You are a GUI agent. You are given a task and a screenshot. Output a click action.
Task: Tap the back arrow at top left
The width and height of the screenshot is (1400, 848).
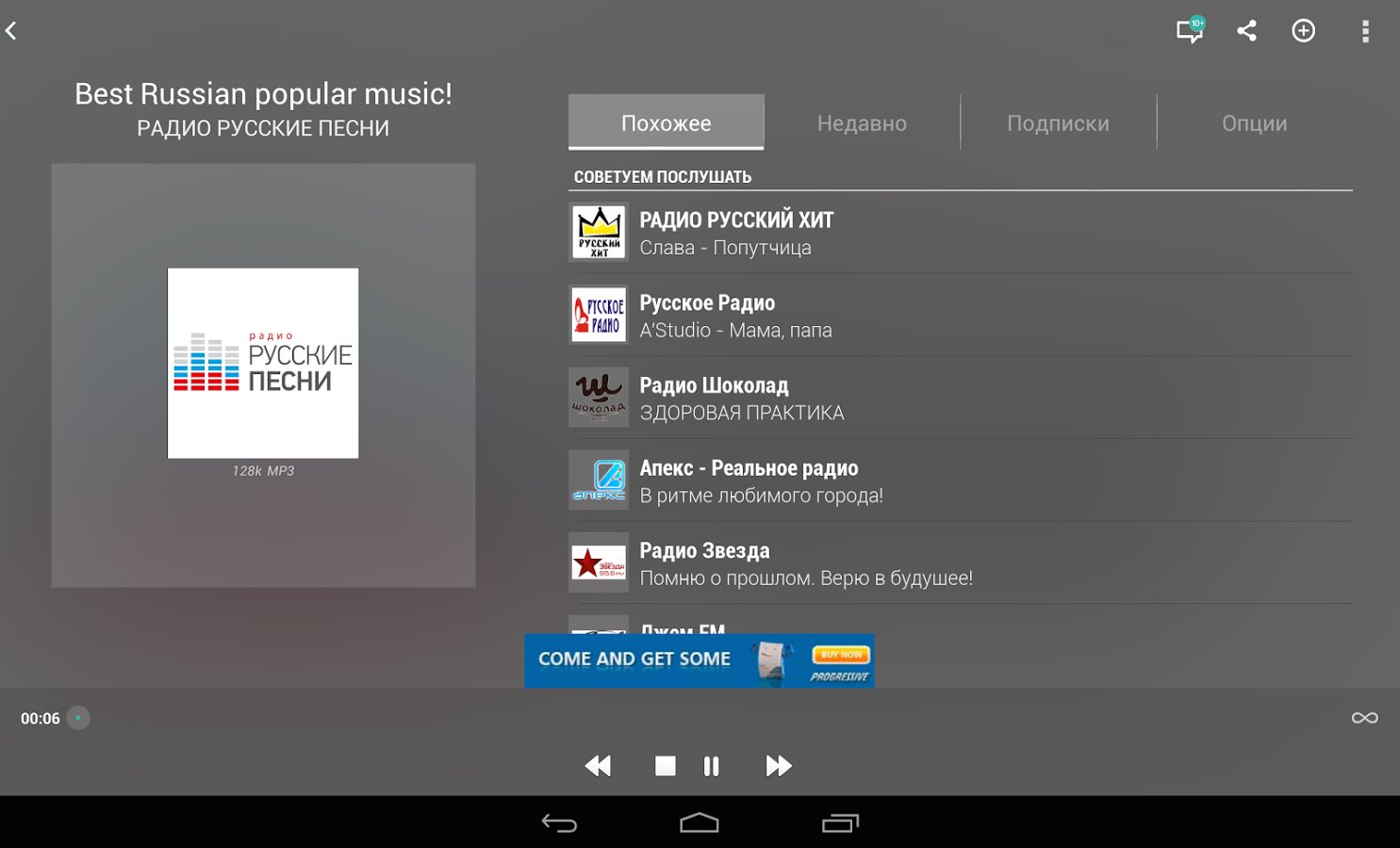(12, 31)
